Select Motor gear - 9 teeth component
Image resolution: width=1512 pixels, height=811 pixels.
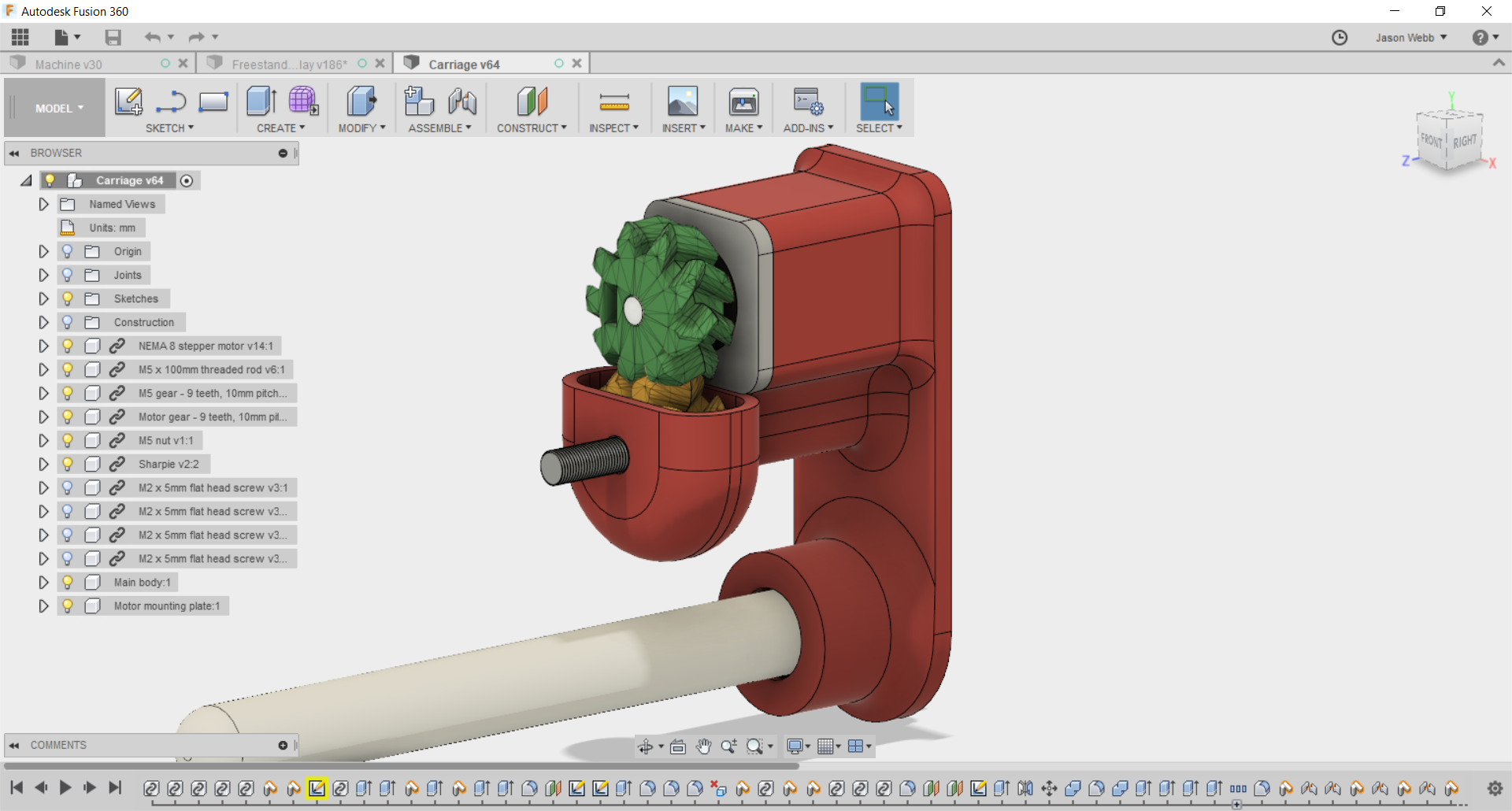[x=213, y=417]
